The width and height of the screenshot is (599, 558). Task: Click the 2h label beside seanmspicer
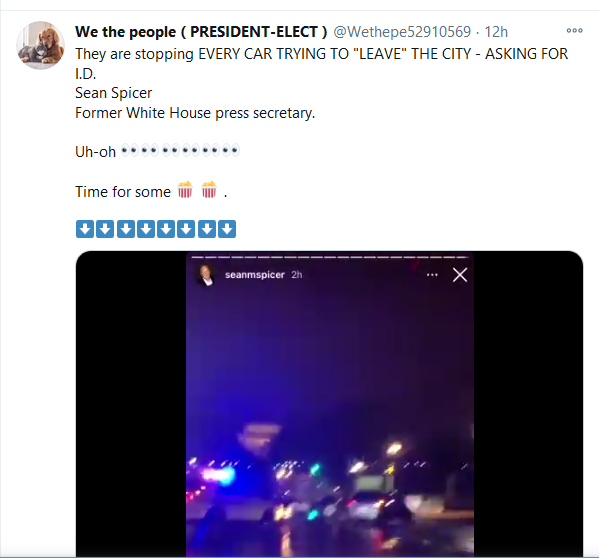(x=296, y=275)
